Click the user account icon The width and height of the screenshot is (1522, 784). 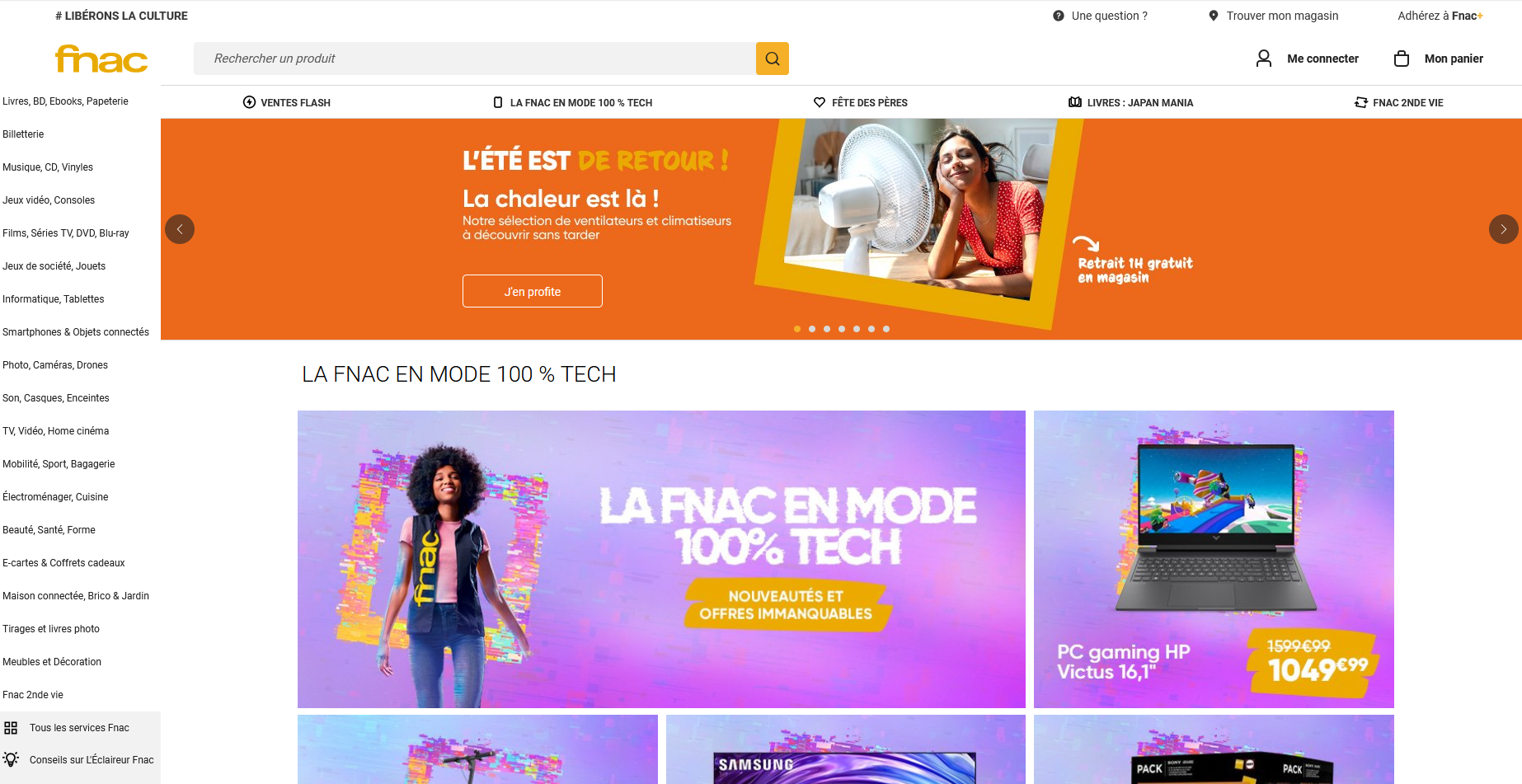pos(1263,58)
